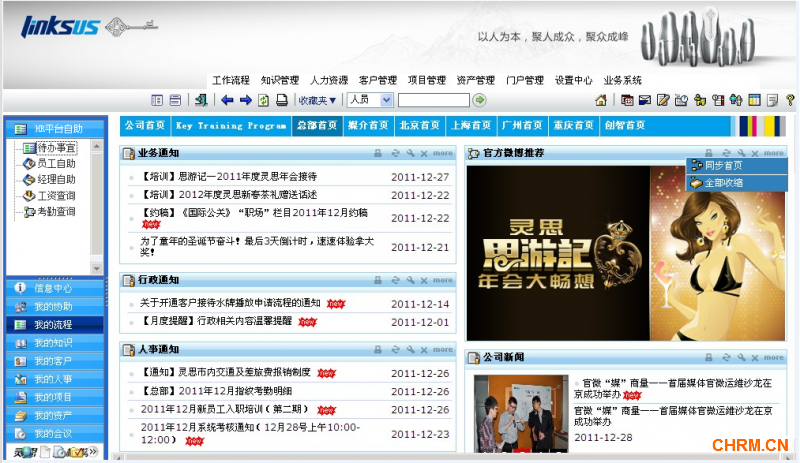
Task: Toggle the left panel layout icon
Action: tap(157, 100)
